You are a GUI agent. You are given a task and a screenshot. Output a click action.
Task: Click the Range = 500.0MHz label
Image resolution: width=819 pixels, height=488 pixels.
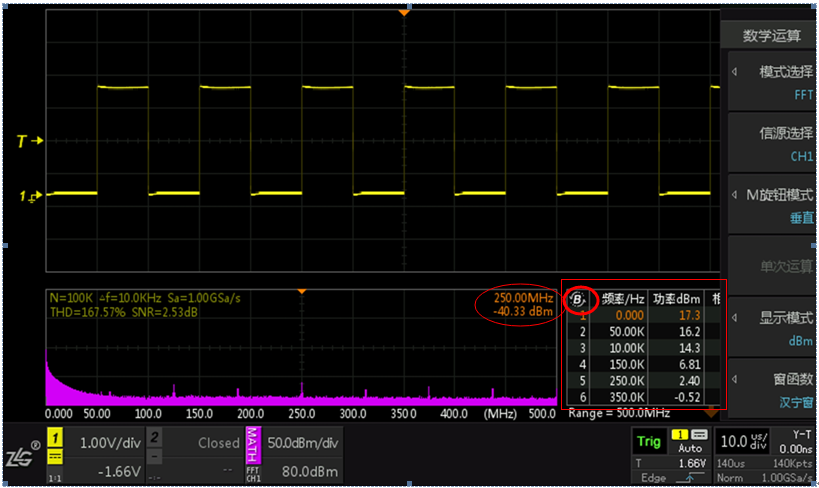(619, 413)
